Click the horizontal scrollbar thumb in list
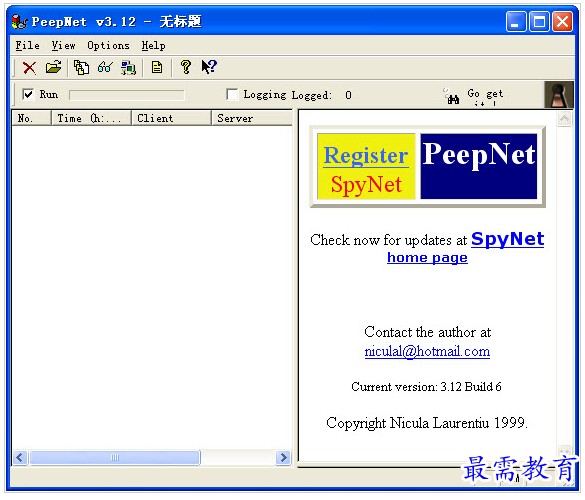585x500 pixels. [x=115, y=457]
